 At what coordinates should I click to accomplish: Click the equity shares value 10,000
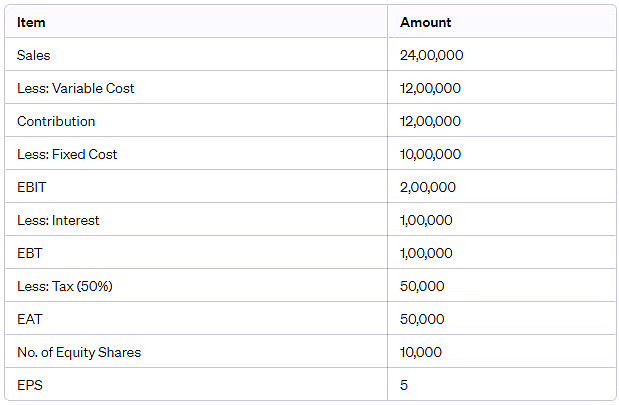click(x=421, y=352)
